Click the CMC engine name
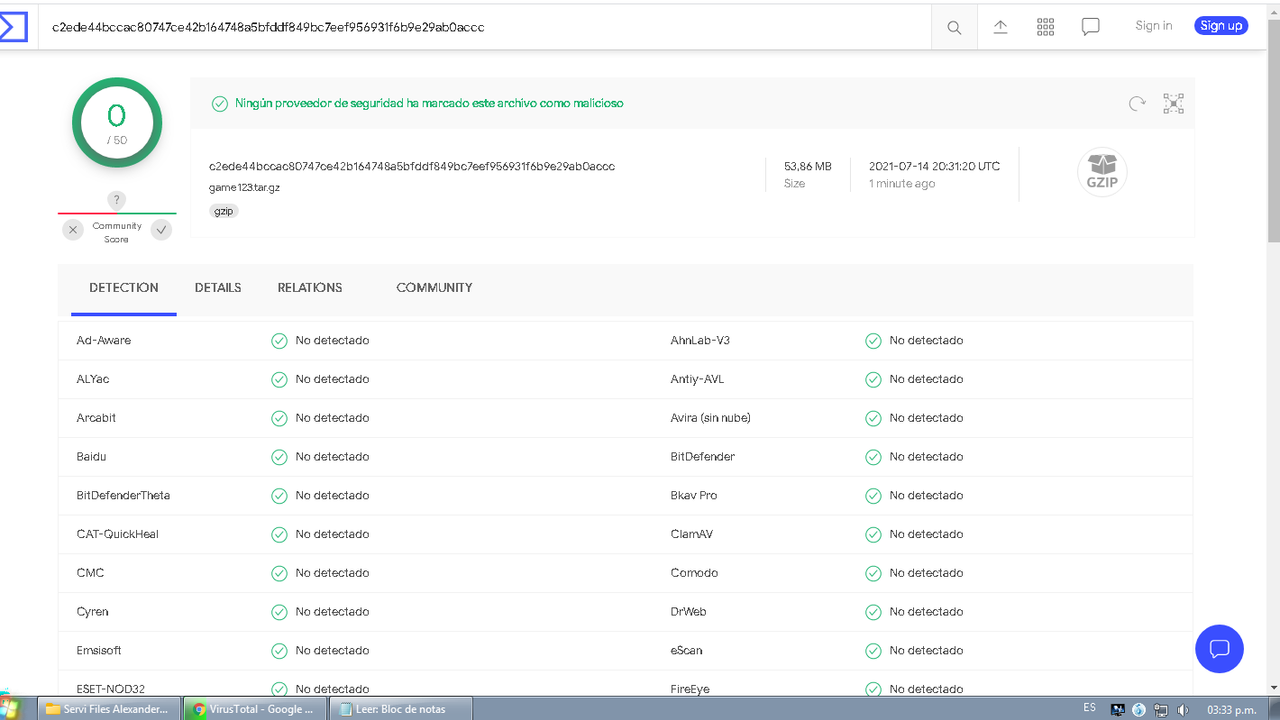The width and height of the screenshot is (1280, 720). coord(90,573)
